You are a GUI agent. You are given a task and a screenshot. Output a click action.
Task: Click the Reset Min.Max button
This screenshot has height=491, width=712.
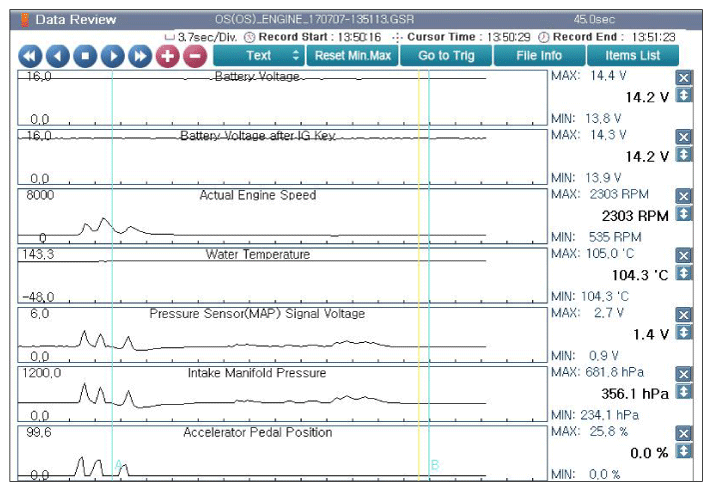point(353,56)
